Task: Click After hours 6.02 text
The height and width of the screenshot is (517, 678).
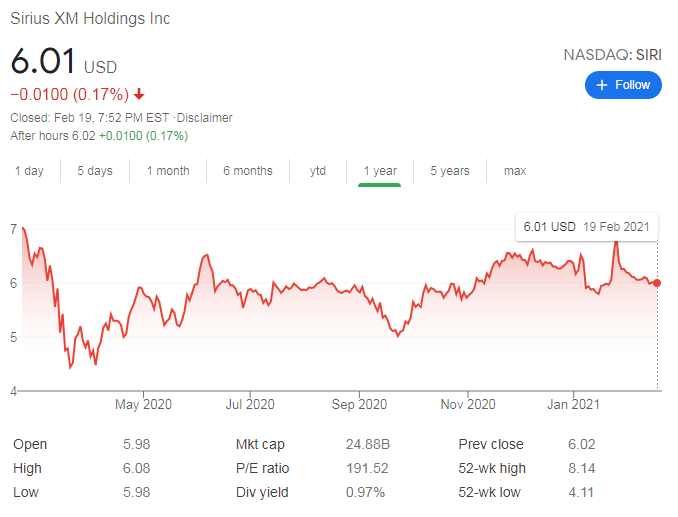Action: [x=53, y=136]
